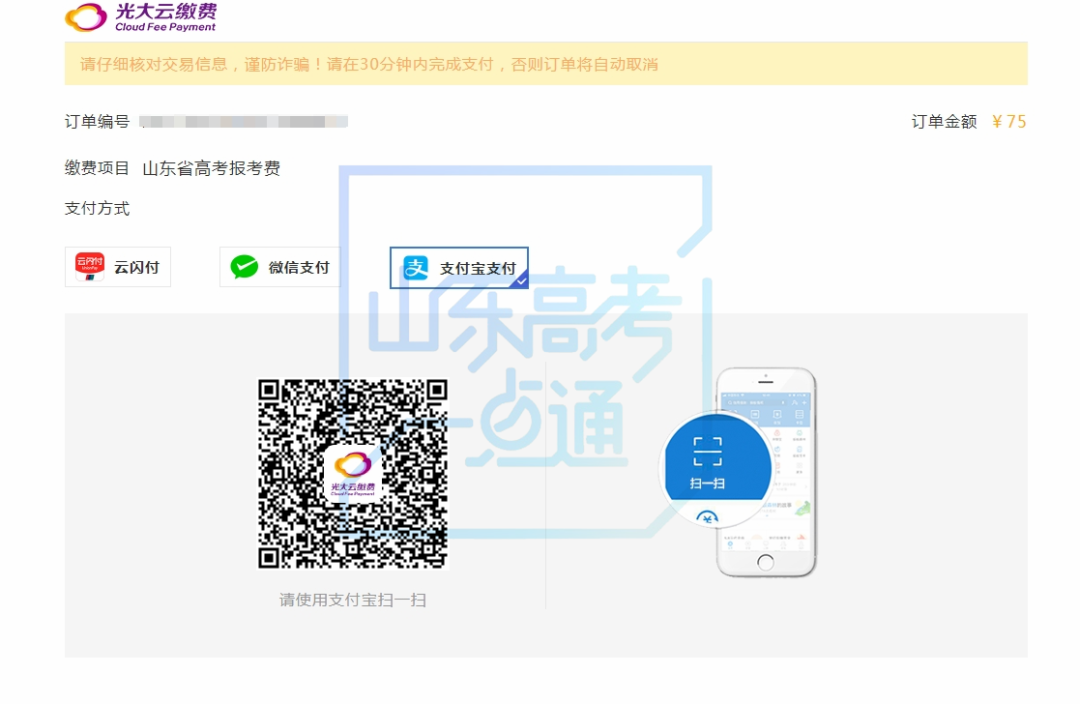Select the 支付宝支付 payment option
The width and height of the screenshot is (1080, 704).
[459, 267]
